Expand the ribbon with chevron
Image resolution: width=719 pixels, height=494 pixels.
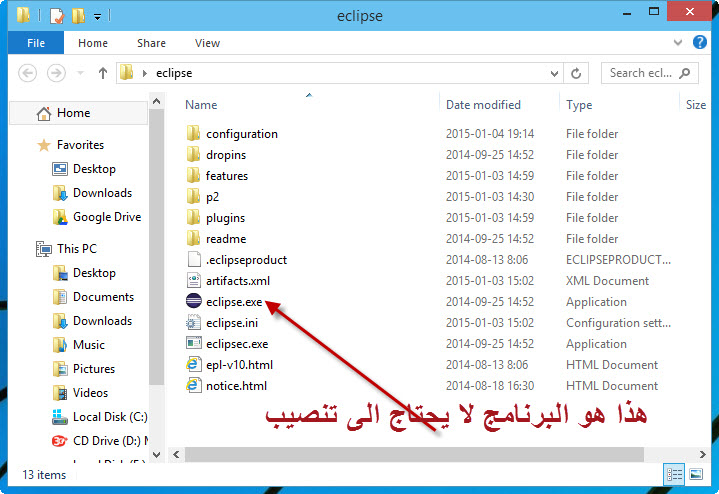(678, 43)
